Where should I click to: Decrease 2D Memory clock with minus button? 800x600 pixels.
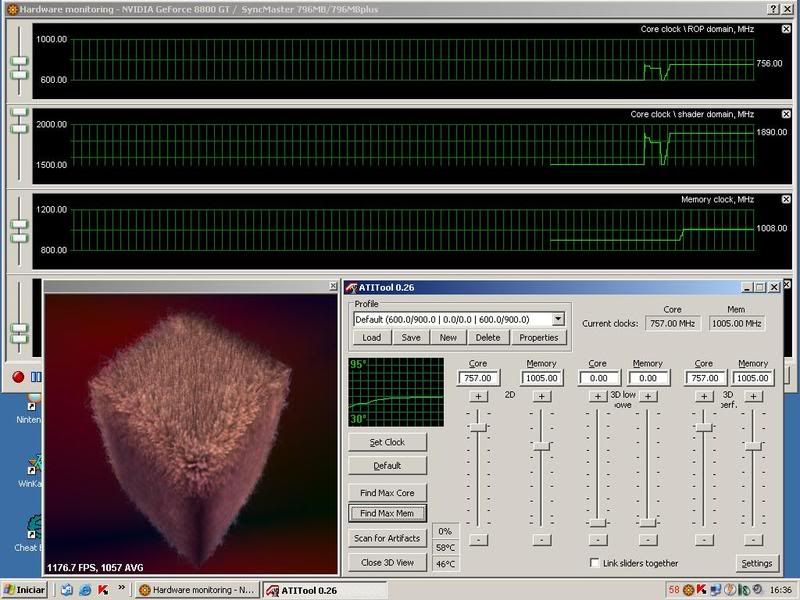(541, 539)
